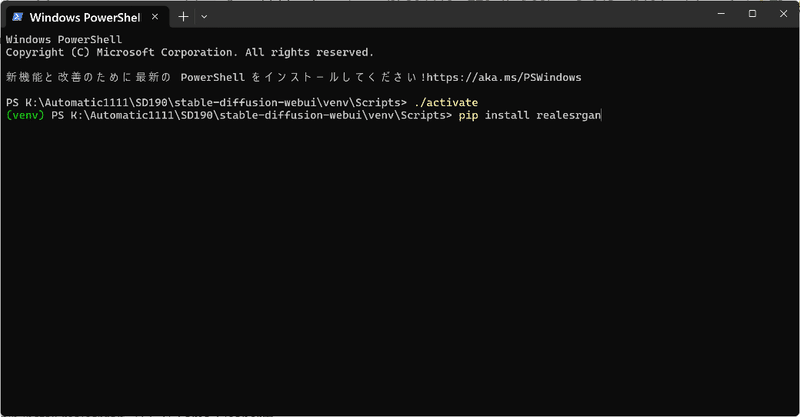The image size is (800, 417).
Task: Click the Copyright Microsoft Corporation line
Action: coord(190,53)
